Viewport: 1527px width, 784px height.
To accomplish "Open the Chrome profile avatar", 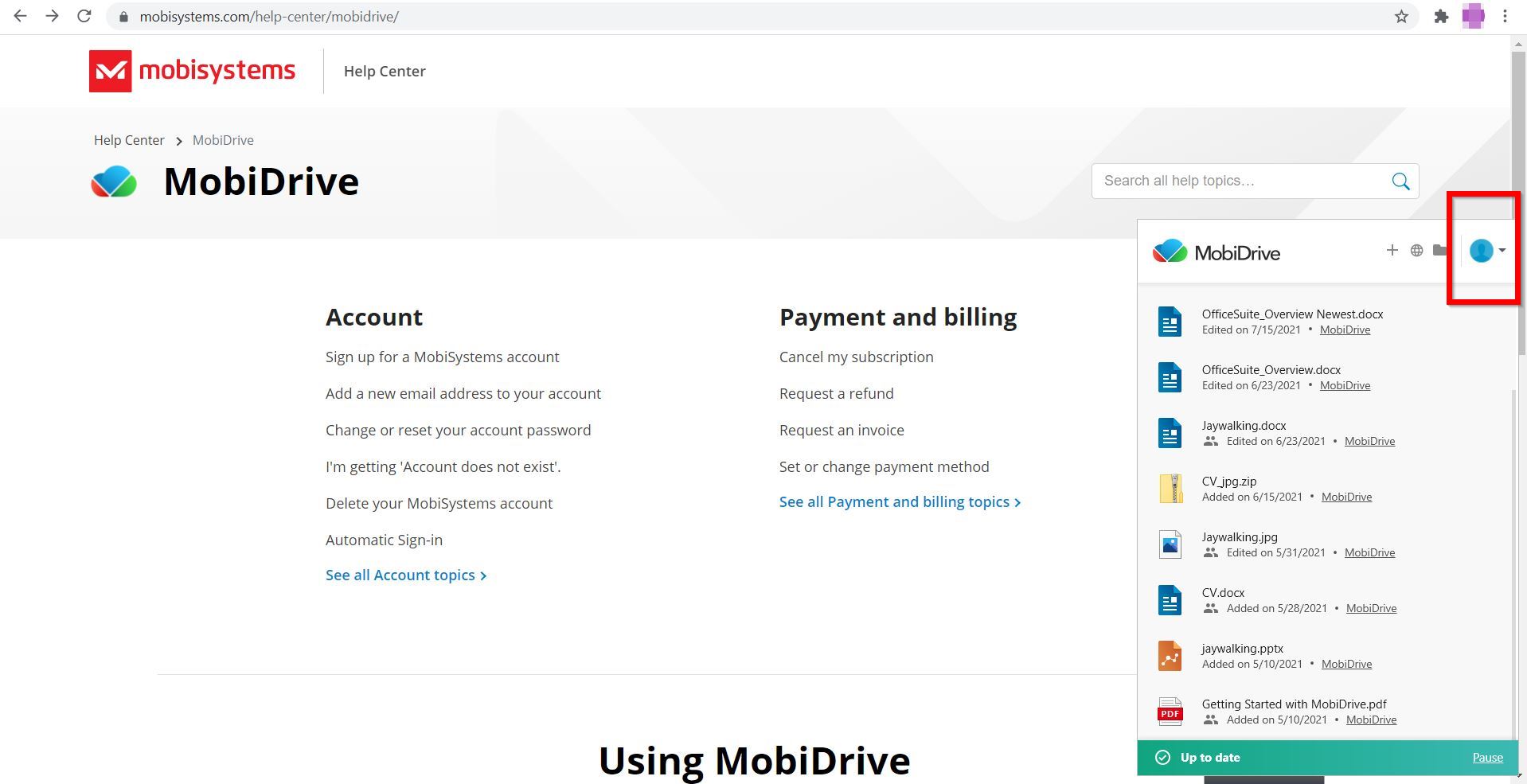I will pyautogui.click(x=1473, y=16).
